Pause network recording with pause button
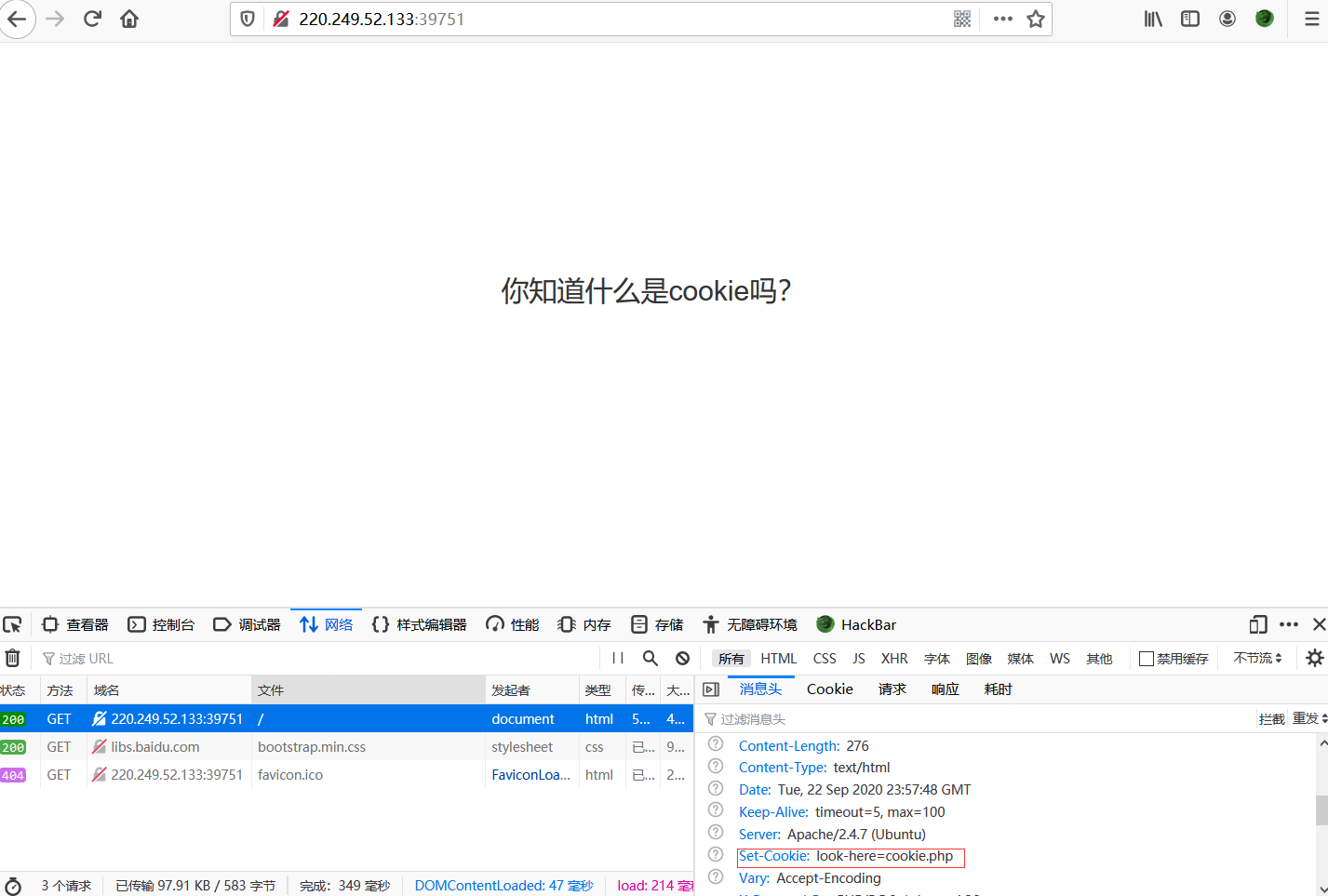The height and width of the screenshot is (896, 1328). (x=618, y=658)
